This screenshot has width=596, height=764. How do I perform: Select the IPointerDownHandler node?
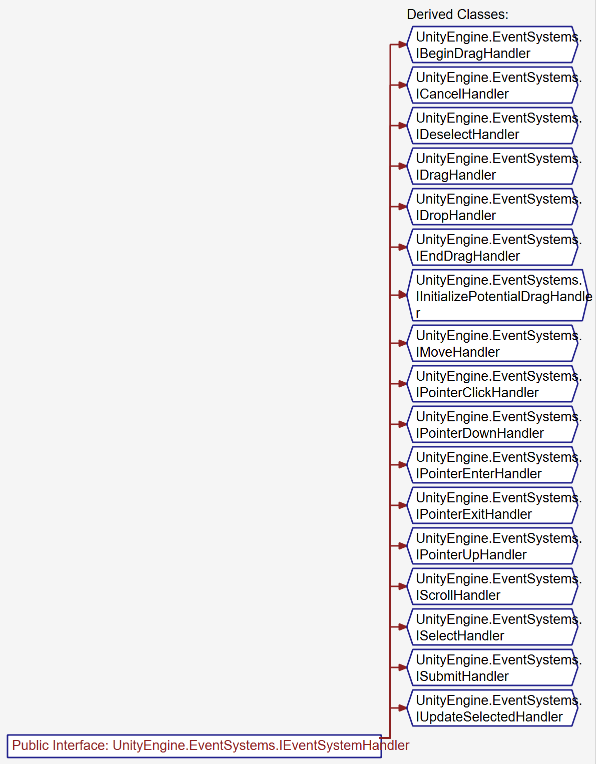click(x=493, y=424)
